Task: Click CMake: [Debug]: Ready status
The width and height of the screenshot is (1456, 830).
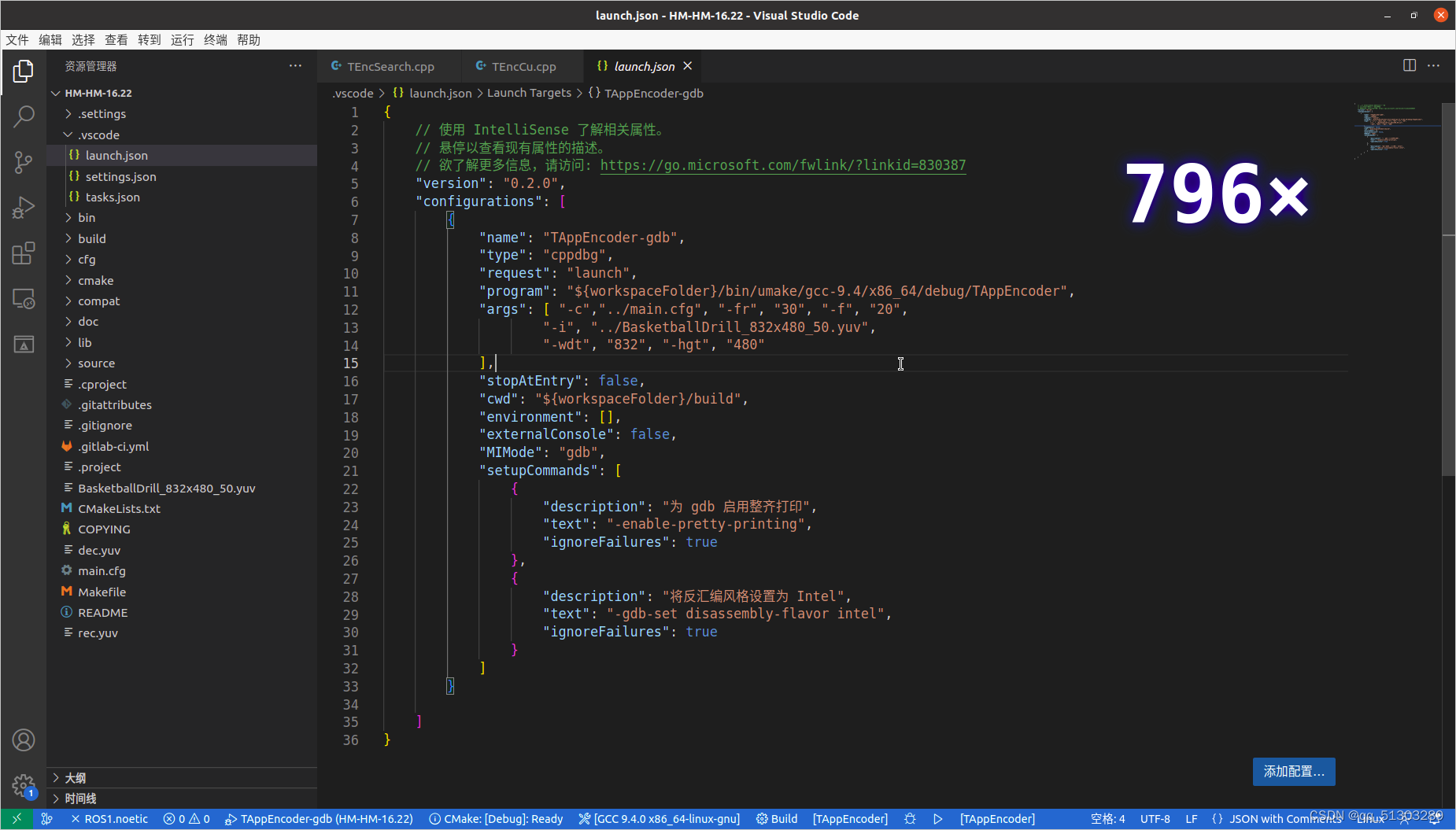Action: point(496,819)
